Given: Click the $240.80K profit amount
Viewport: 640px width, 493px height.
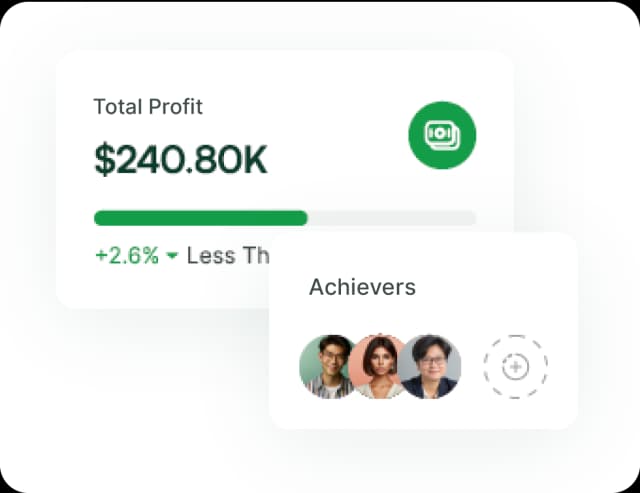Looking at the screenshot, I should point(181,160).
